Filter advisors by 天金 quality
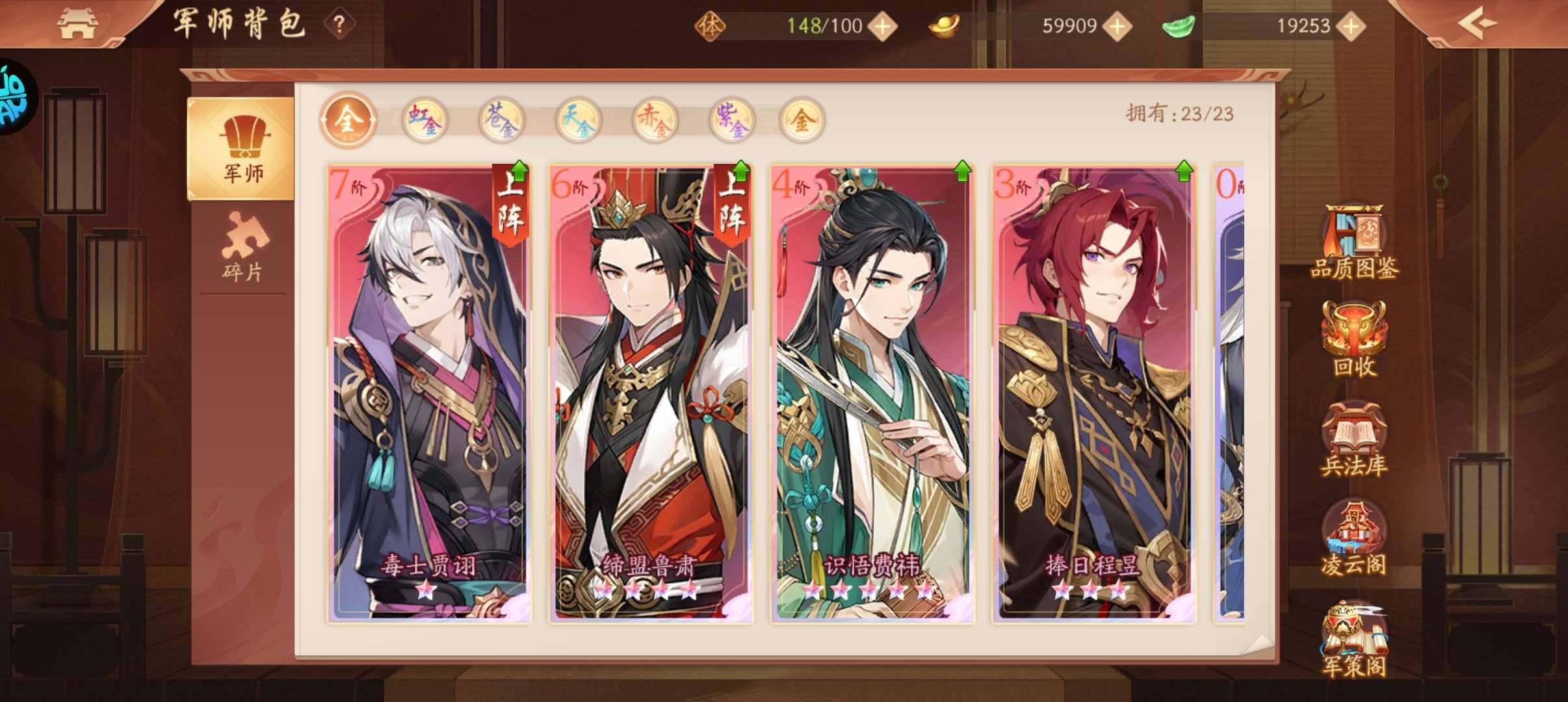1568x702 pixels. point(578,120)
